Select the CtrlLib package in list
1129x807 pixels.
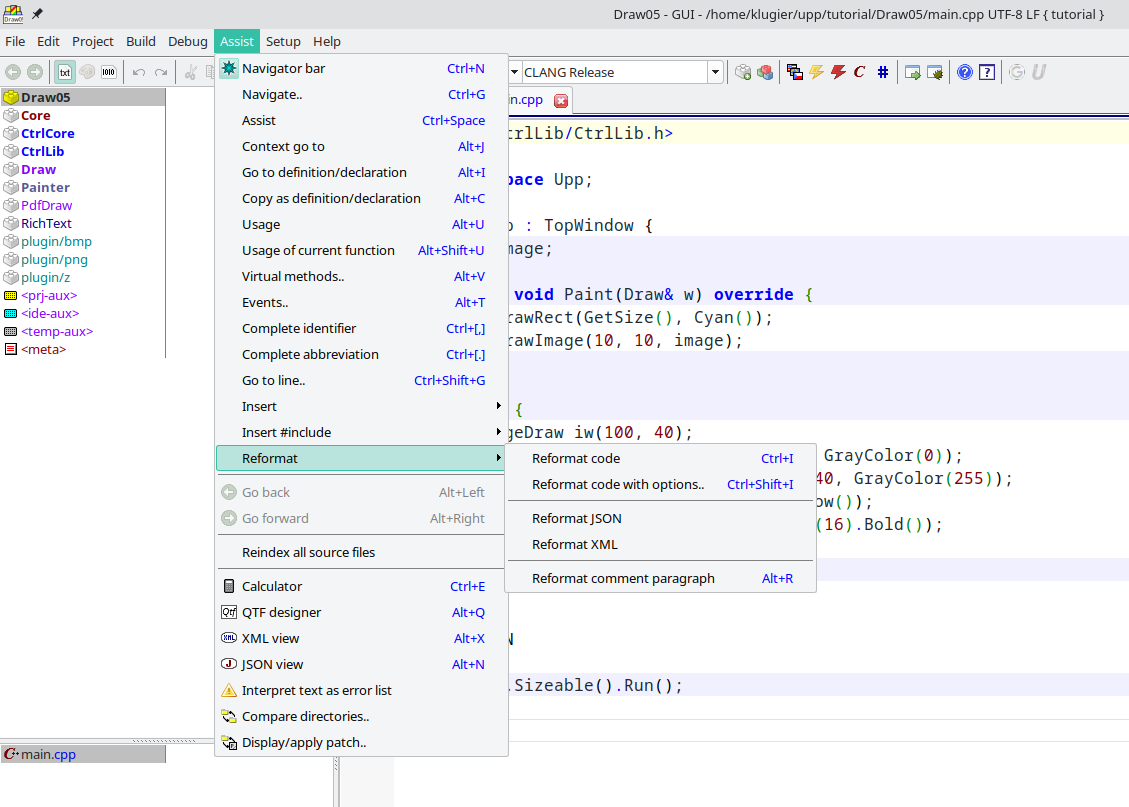pos(43,151)
